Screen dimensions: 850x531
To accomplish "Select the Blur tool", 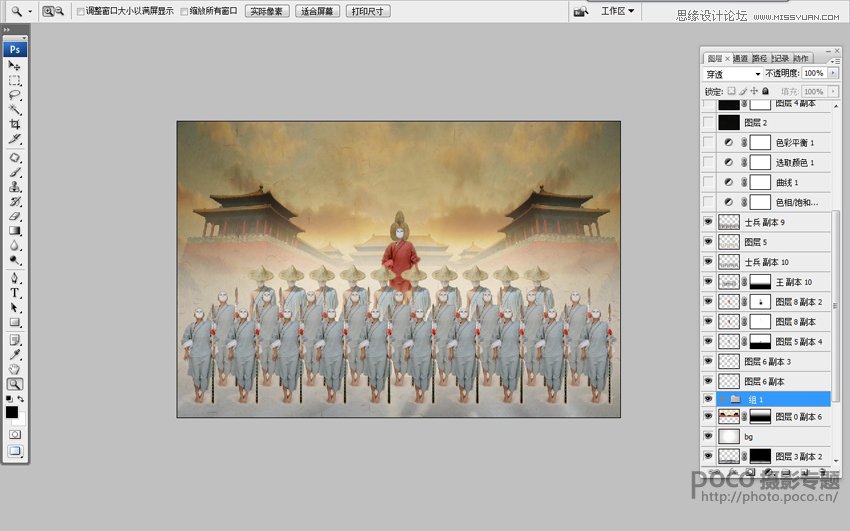I will point(15,245).
